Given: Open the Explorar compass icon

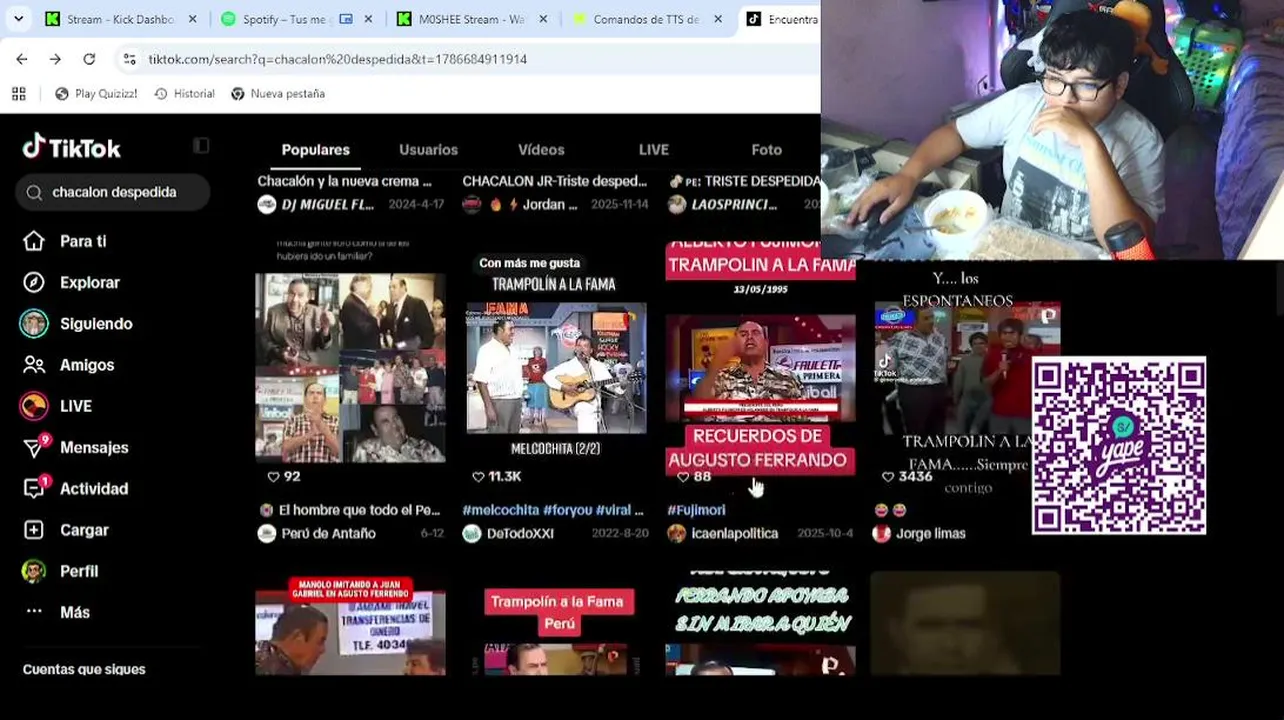Looking at the screenshot, I should [34, 283].
